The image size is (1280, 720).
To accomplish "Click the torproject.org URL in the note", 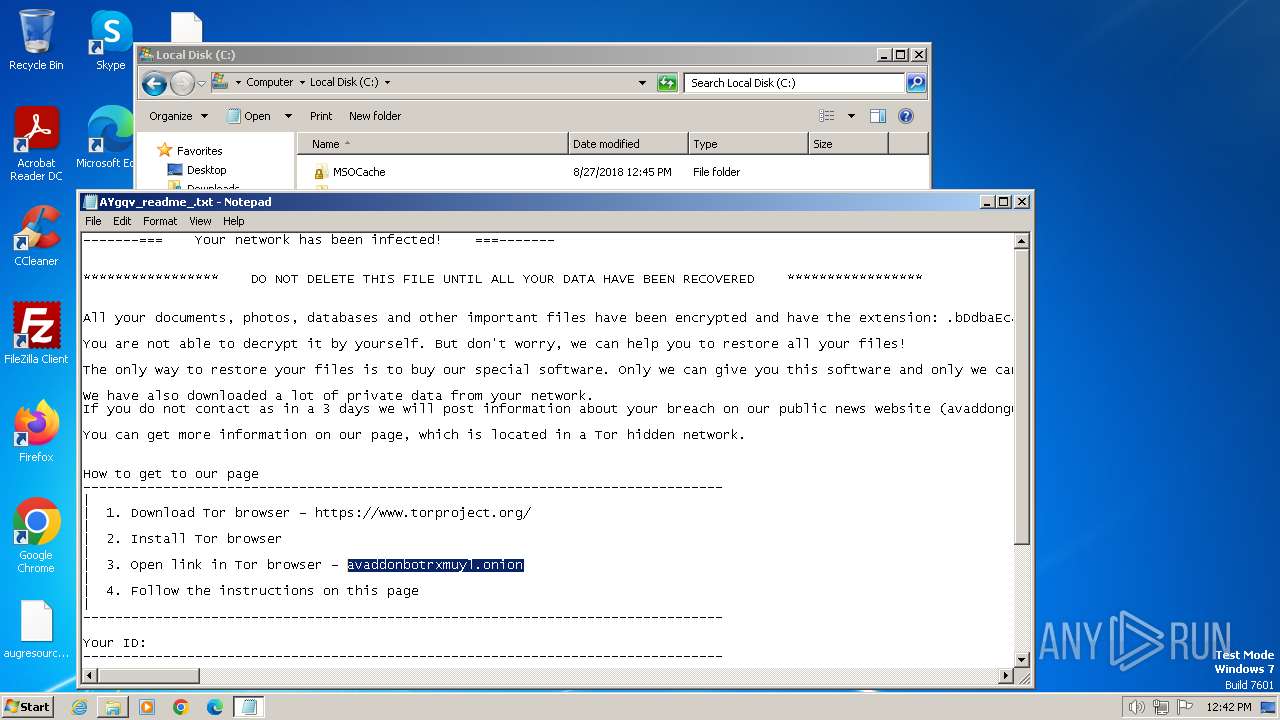I will coord(423,513).
